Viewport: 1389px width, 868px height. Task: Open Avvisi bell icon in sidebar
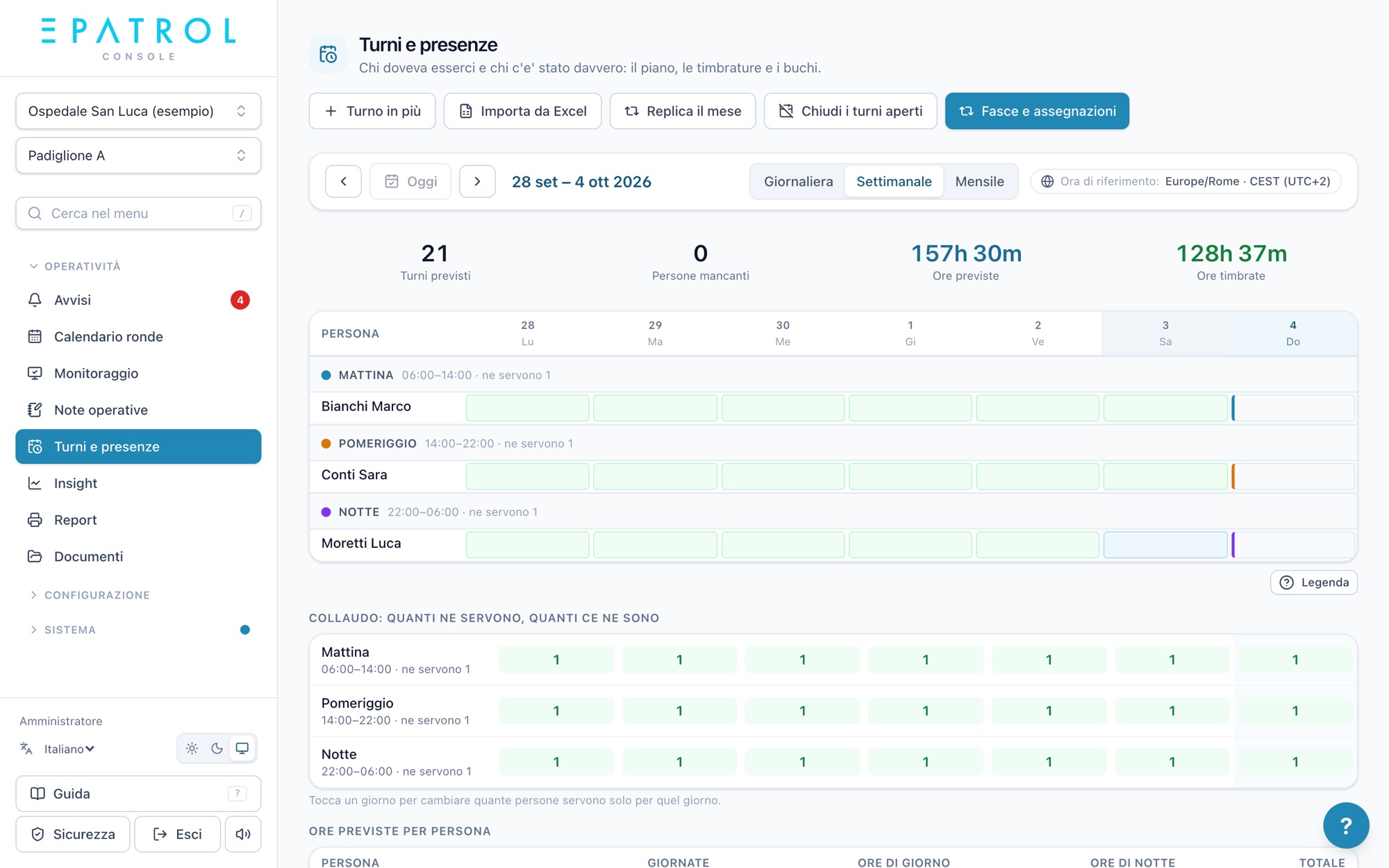coord(35,300)
